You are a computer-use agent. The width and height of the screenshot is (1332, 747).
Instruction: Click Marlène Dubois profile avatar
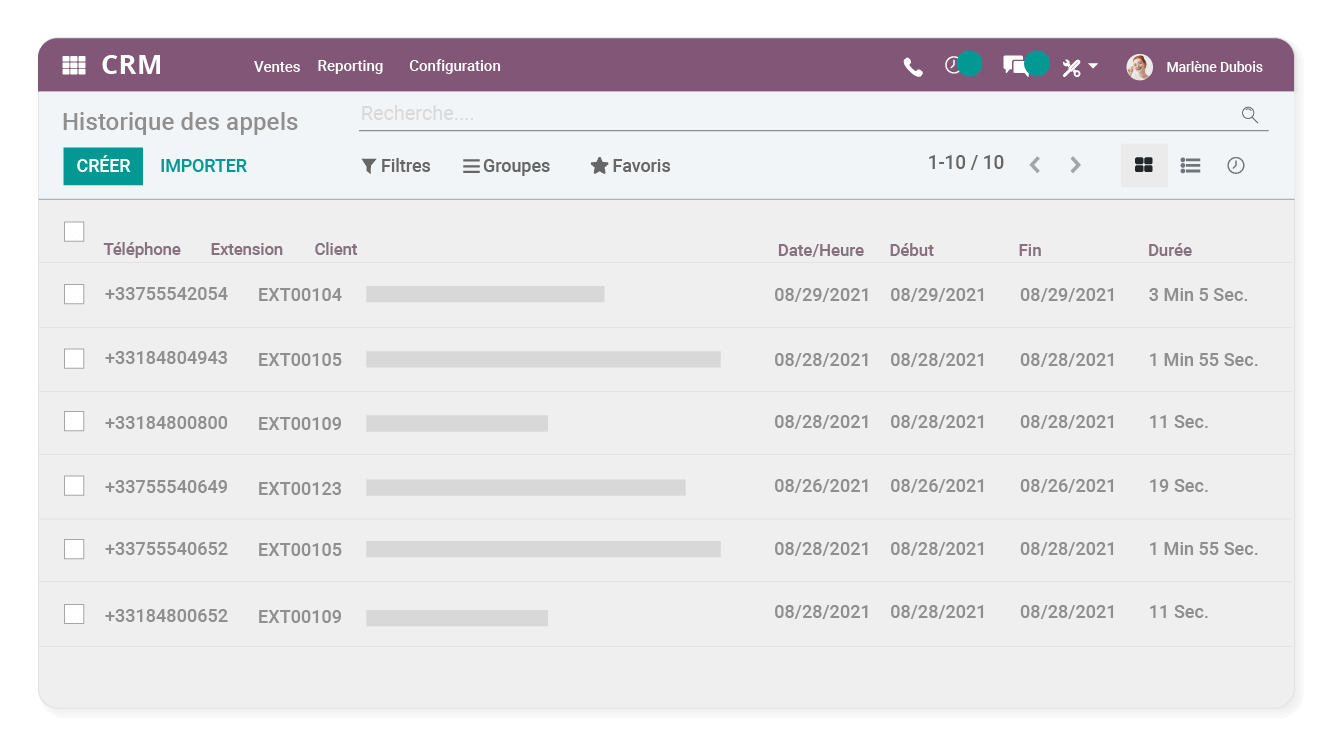[x=1139, y=66]
